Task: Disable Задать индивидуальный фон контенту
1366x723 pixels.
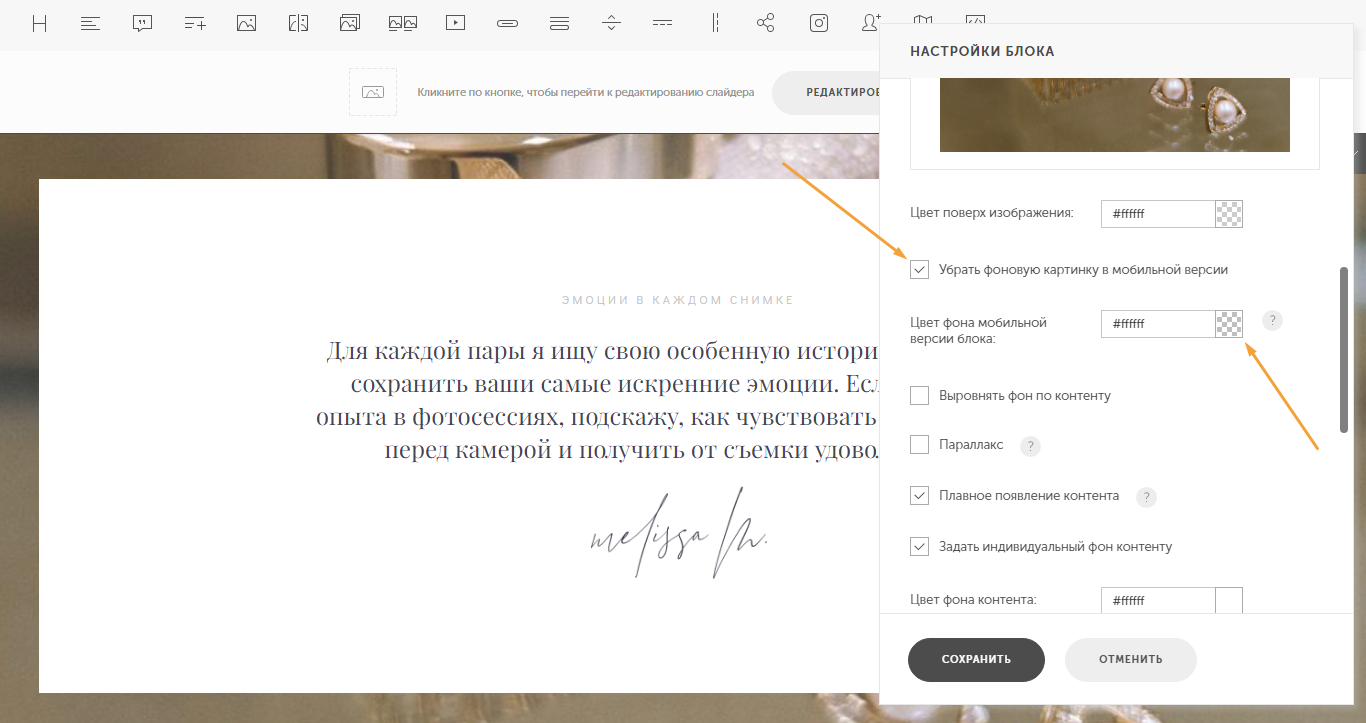Action: (x=920, y=547)
